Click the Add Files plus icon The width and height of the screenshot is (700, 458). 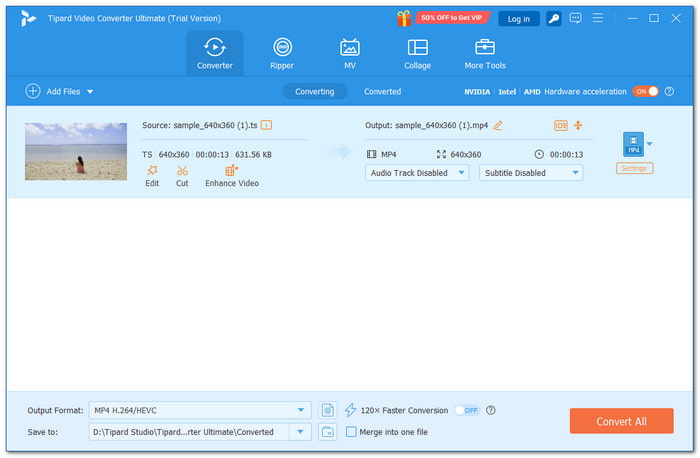tap(33, 91)
